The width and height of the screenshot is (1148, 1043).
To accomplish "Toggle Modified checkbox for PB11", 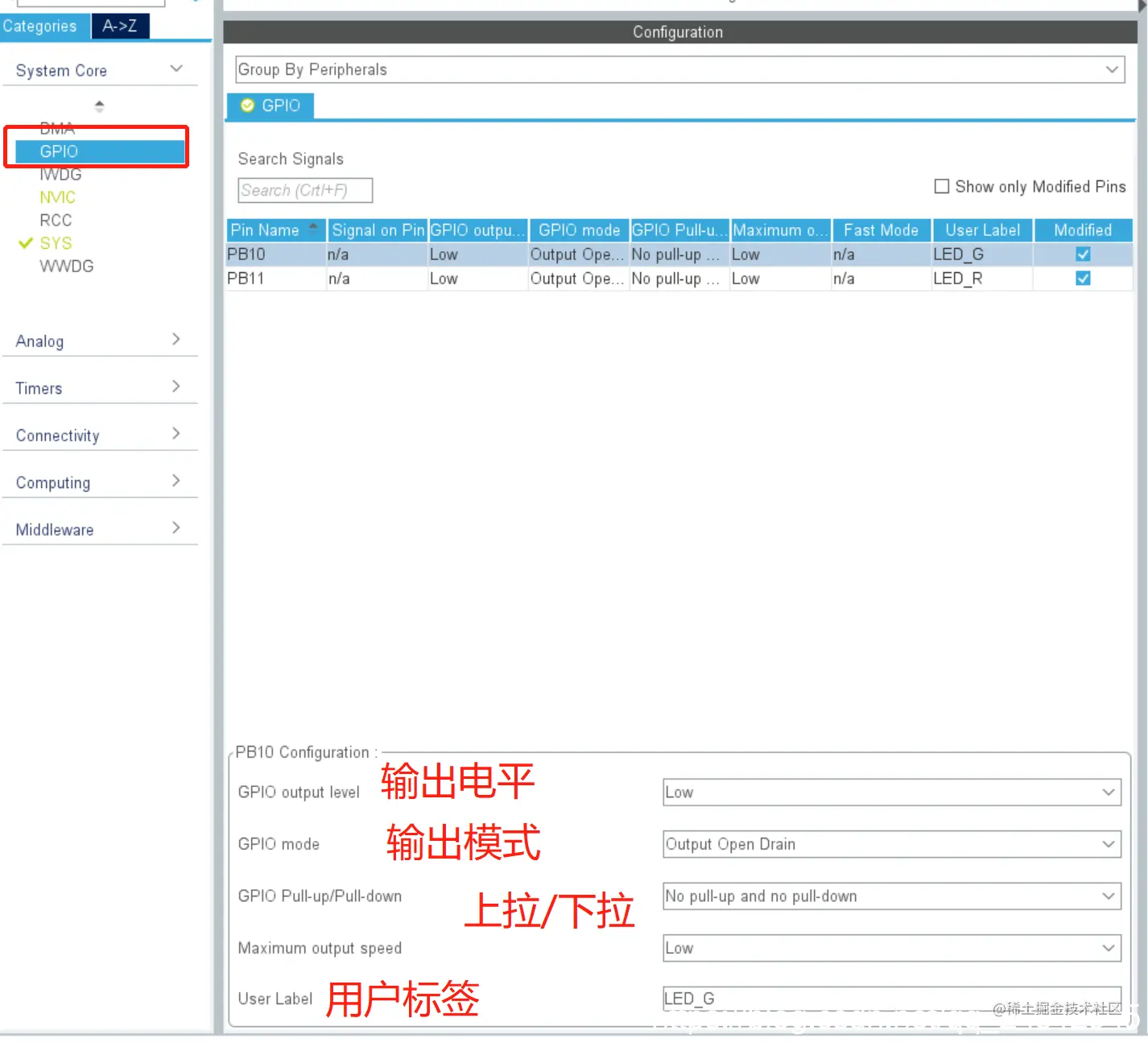I will point(1083,279).
